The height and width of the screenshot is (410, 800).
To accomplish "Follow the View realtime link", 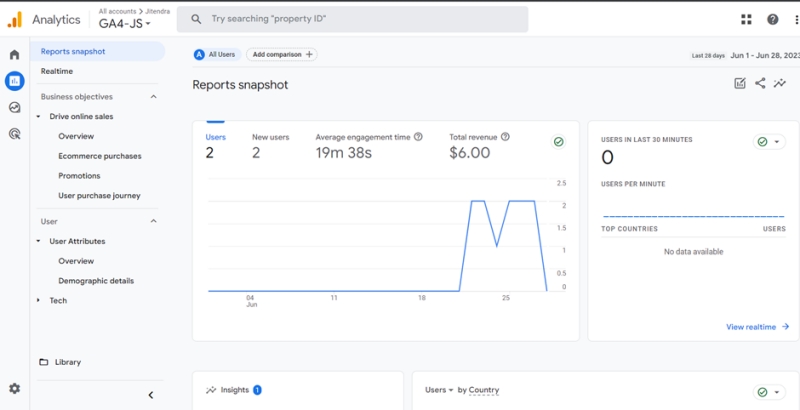I will tap(757, 326).
